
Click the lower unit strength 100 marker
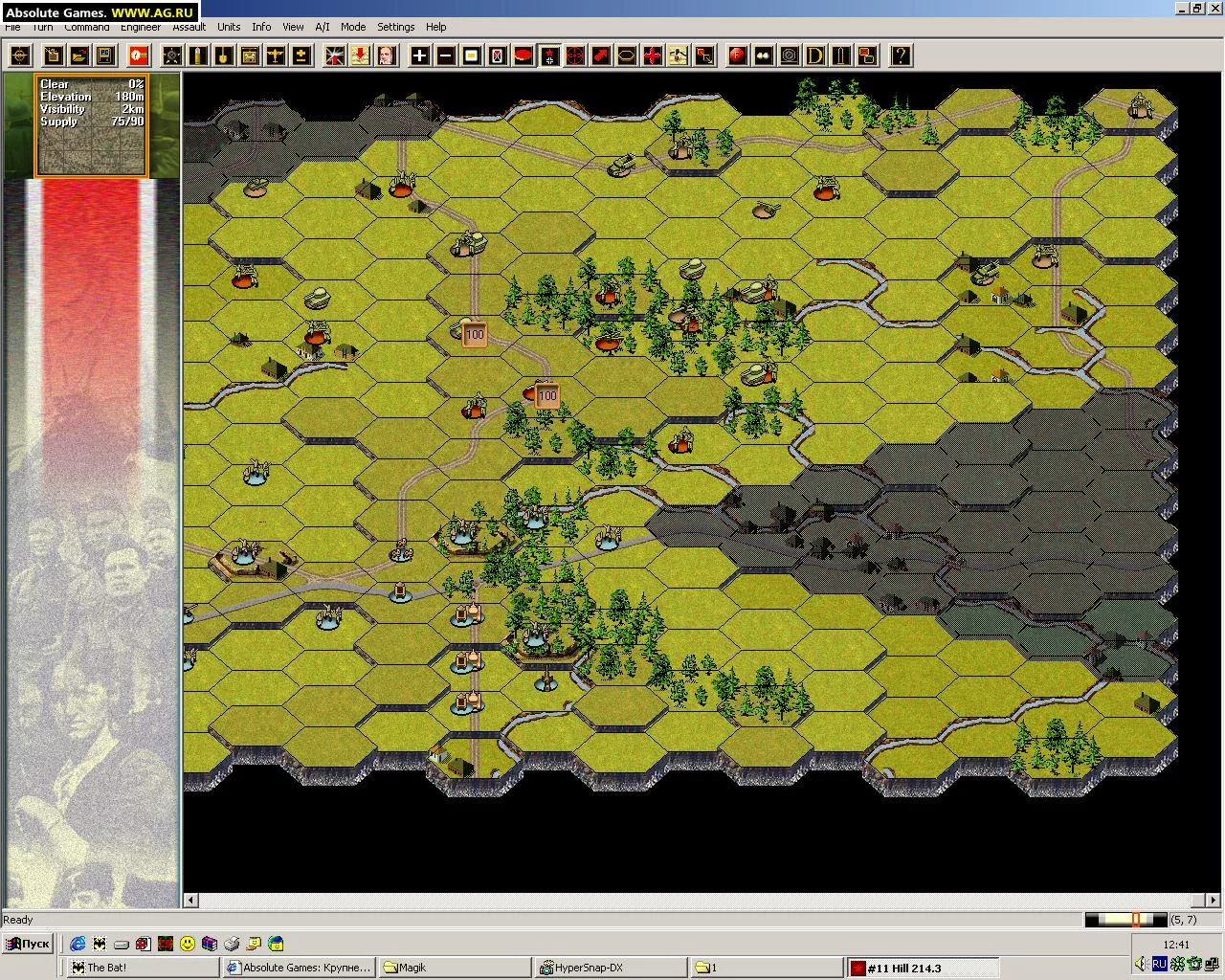[547, 395]
